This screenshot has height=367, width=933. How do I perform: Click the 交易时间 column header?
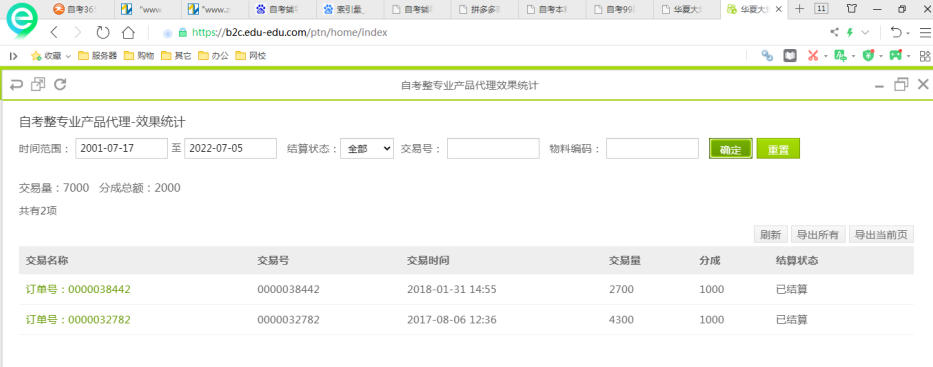point(428,261)
